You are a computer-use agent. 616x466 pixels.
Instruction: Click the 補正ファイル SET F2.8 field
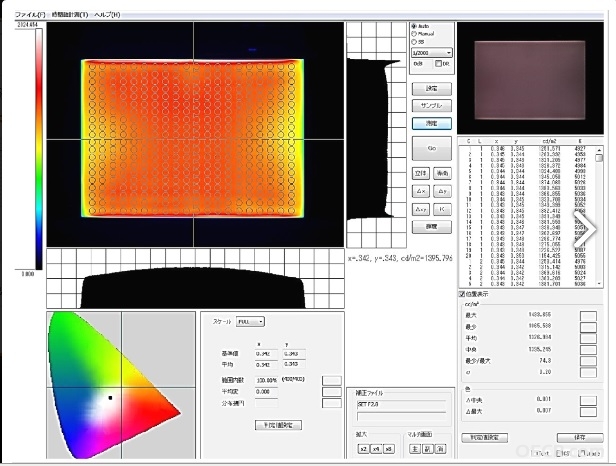point(401,405)
